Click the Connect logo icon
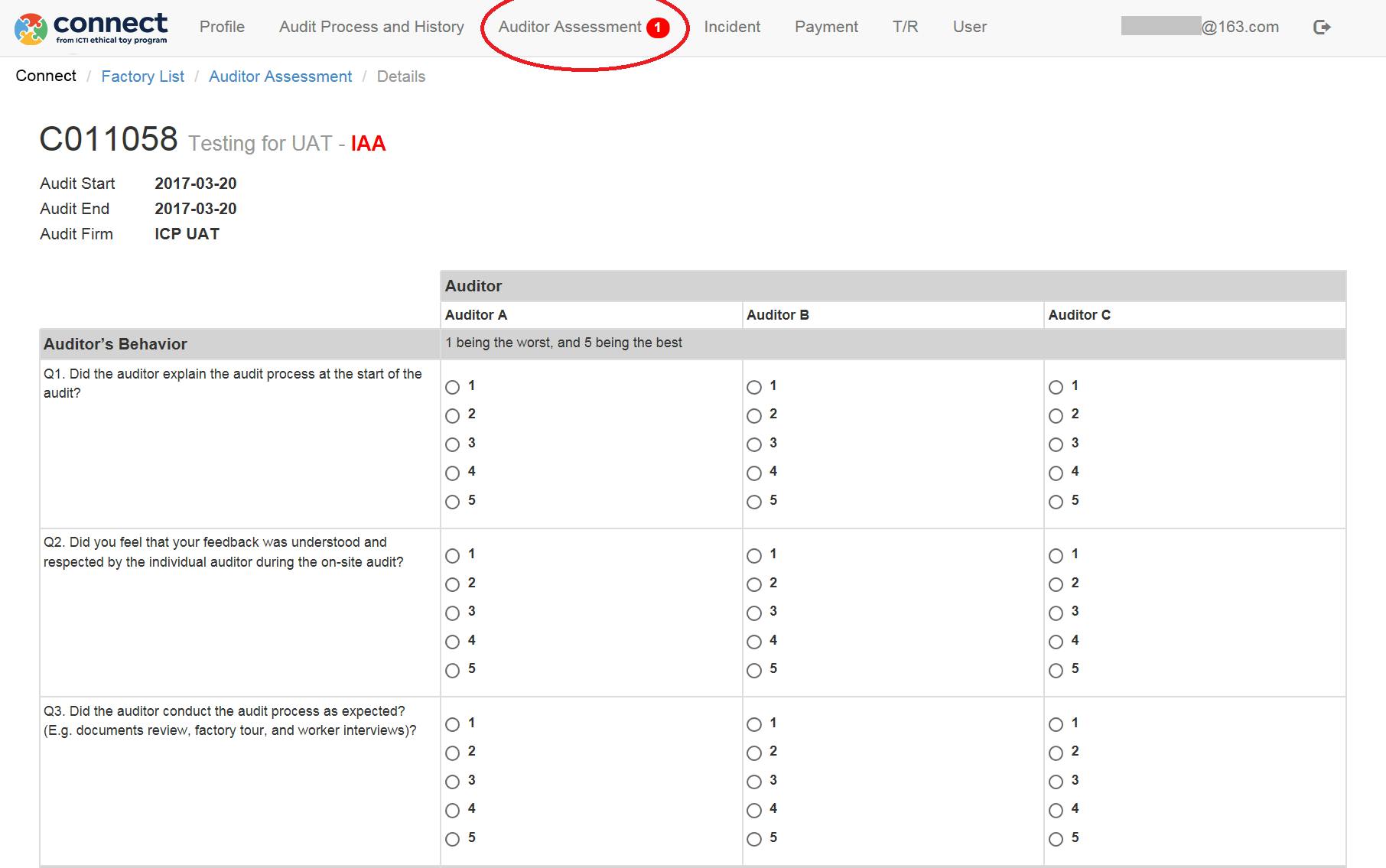The image size is (1386, 868). (x=31, y=28)
